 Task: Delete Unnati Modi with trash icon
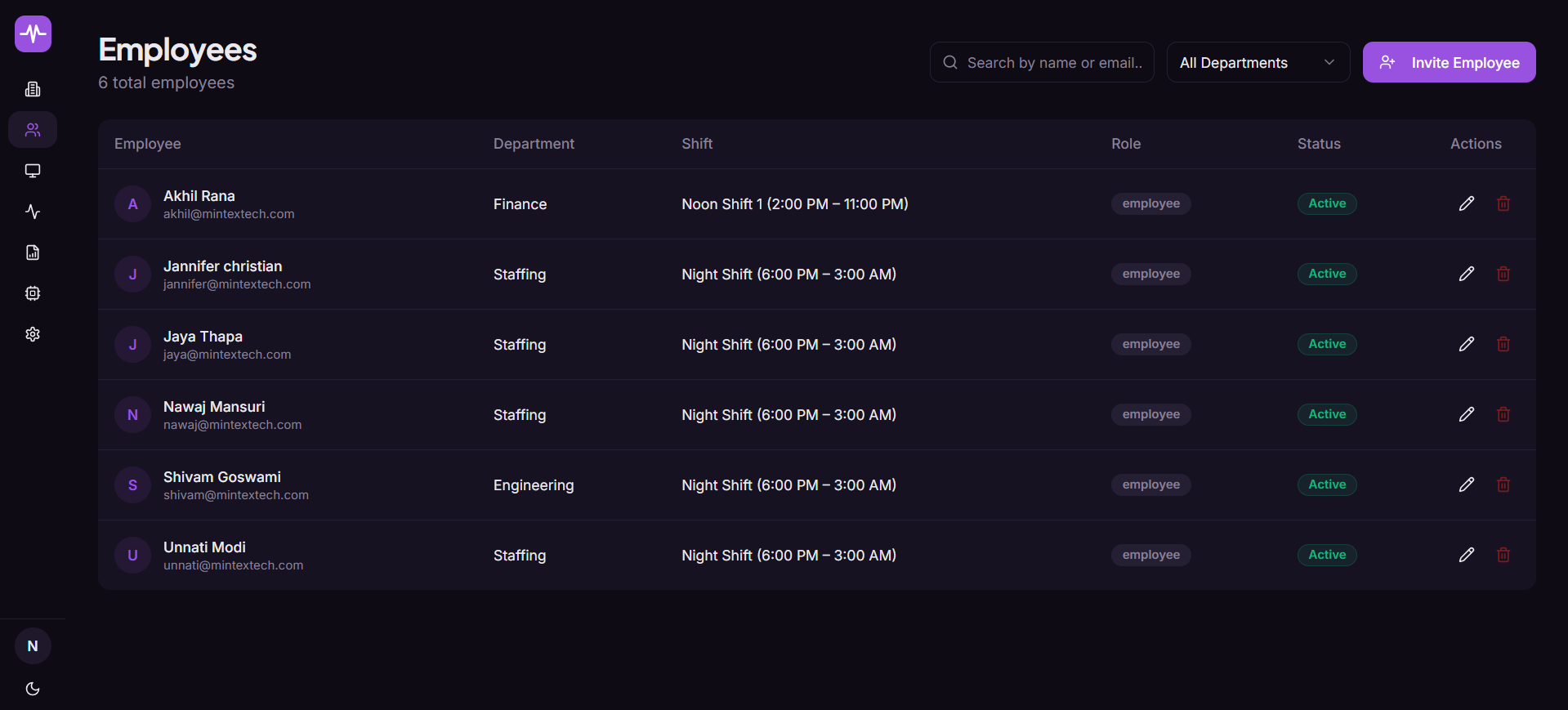1503,555
